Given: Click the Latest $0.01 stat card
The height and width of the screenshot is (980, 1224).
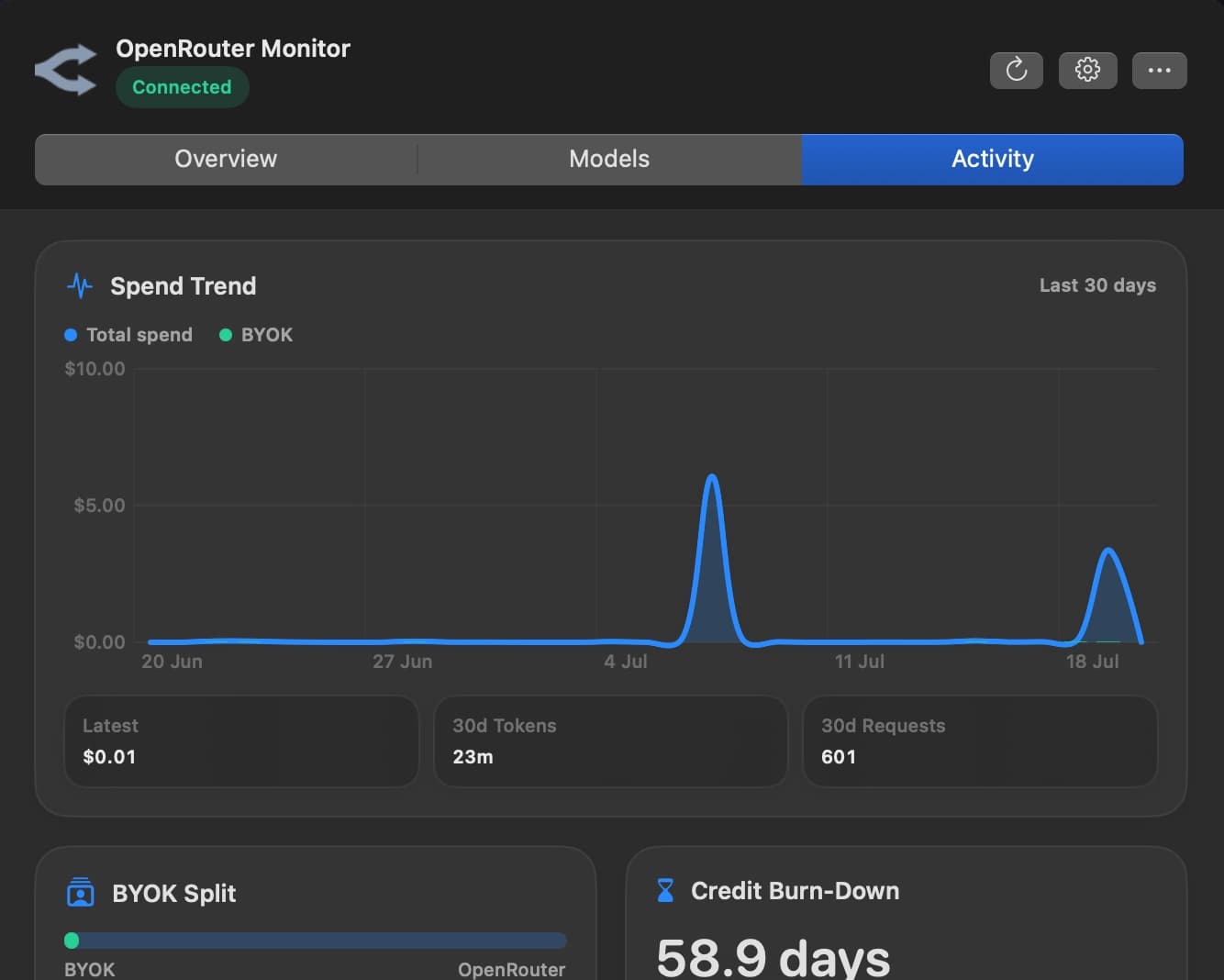Looking at the screenshot, I should click(241, 741).
